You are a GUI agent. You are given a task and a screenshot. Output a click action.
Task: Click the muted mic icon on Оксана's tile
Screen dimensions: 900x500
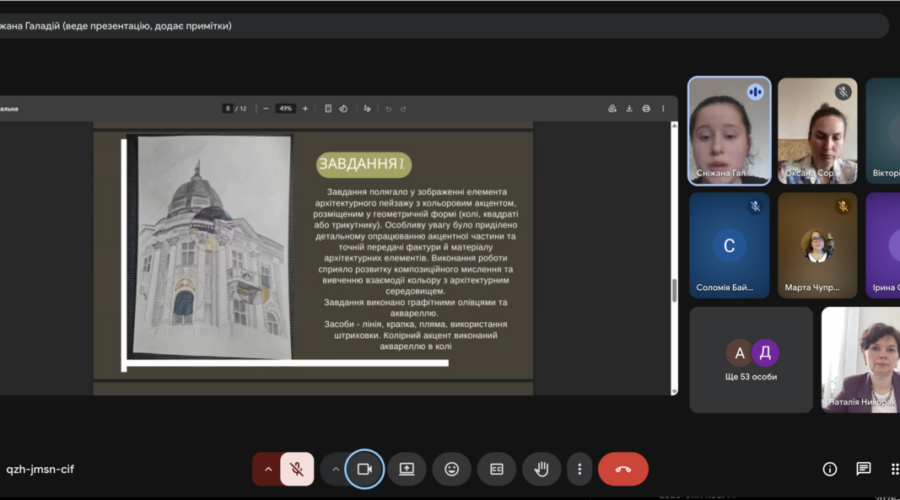pos(843,92)
